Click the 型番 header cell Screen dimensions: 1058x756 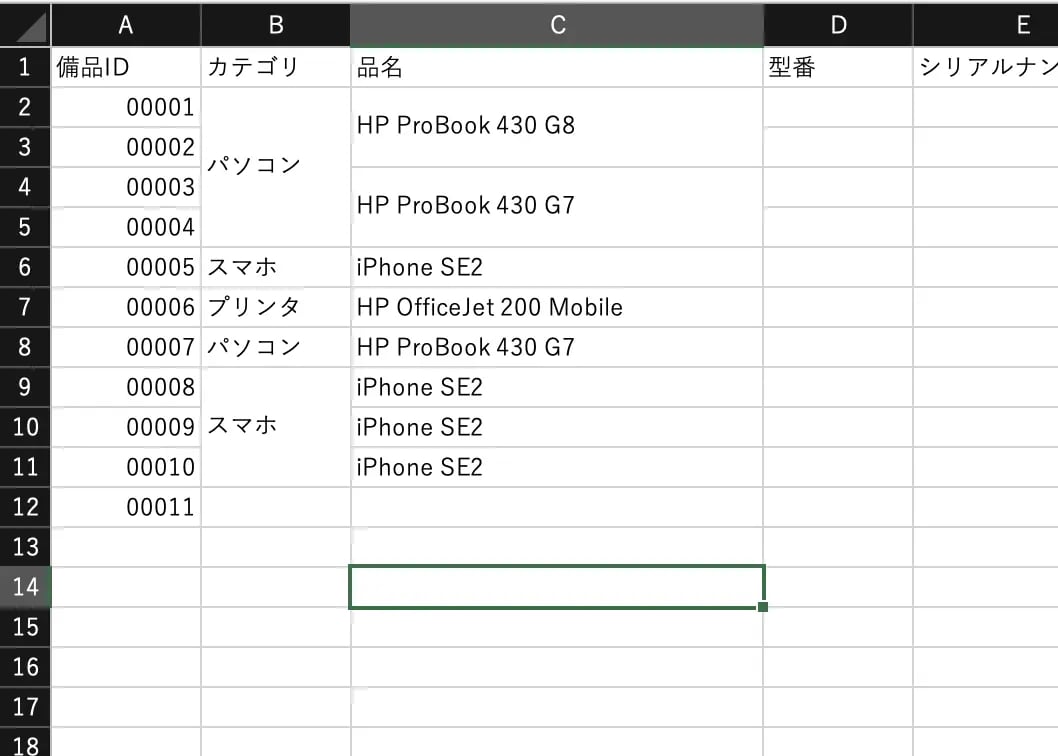click(x=838, y=67)
